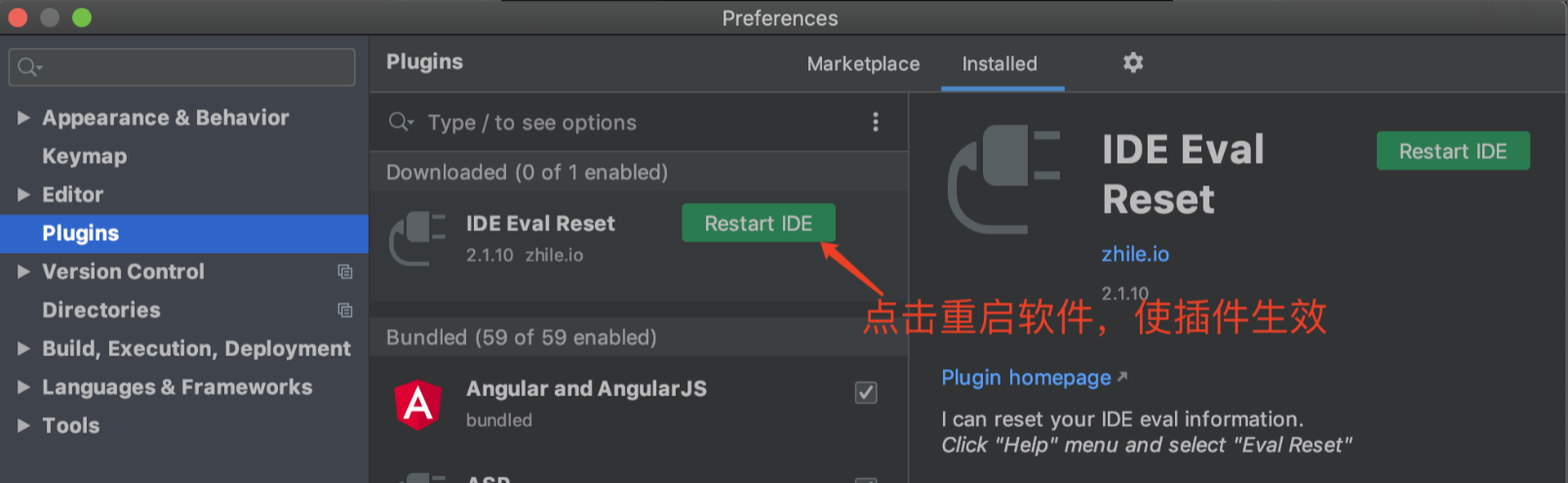Click the project-level icon next to Version Control
Screen dimensions: 1568x483
[344, 271]
